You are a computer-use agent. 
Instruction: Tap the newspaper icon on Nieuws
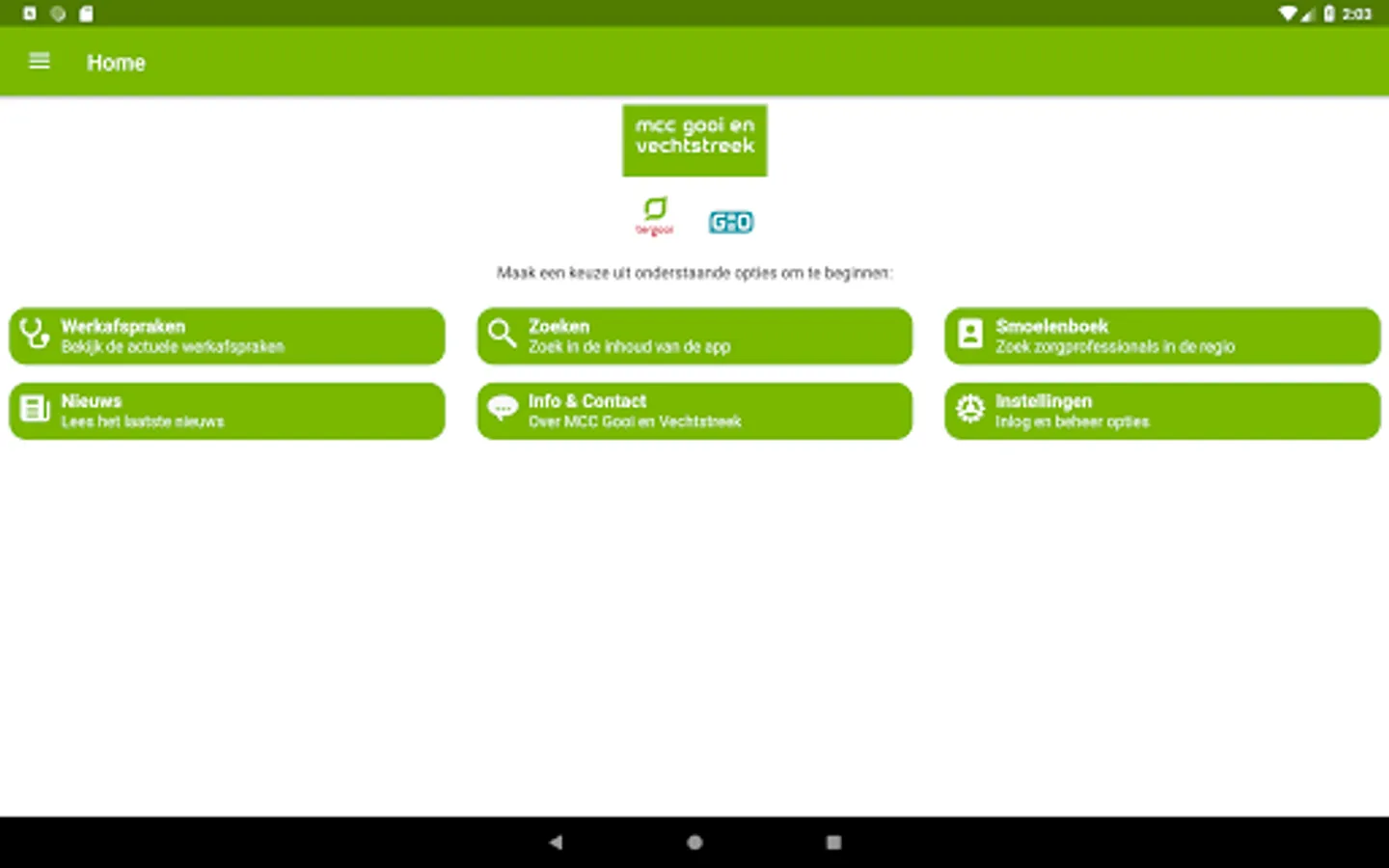coord(35,409)
